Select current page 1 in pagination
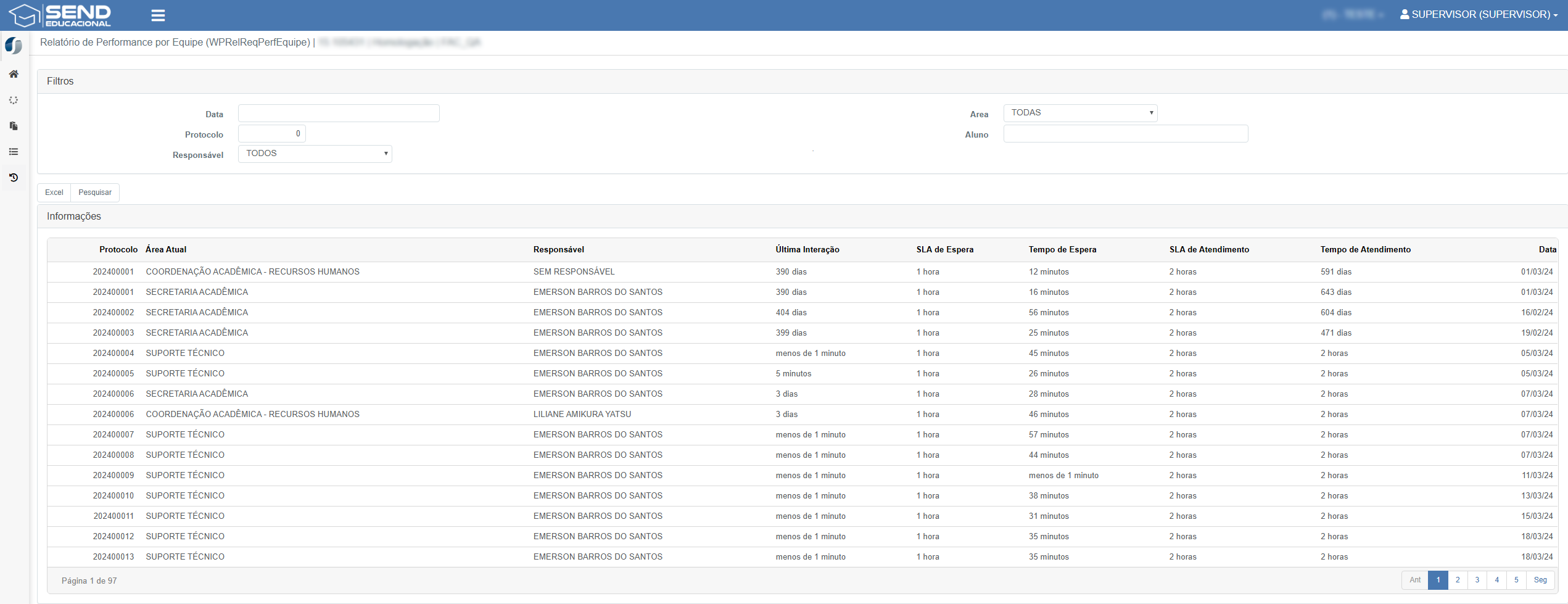 click(x=1438, y=580)
